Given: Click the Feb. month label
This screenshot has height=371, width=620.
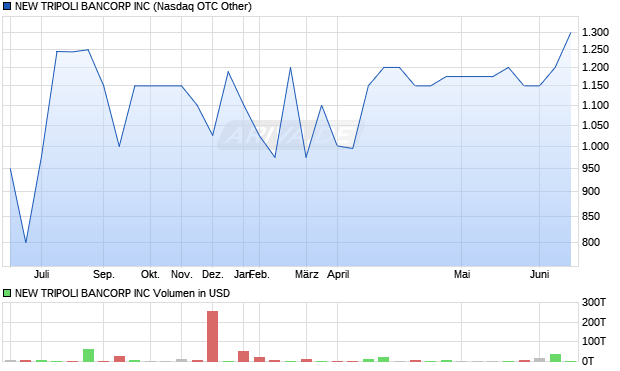Looking at the screenshot, I should click(260, 274).
